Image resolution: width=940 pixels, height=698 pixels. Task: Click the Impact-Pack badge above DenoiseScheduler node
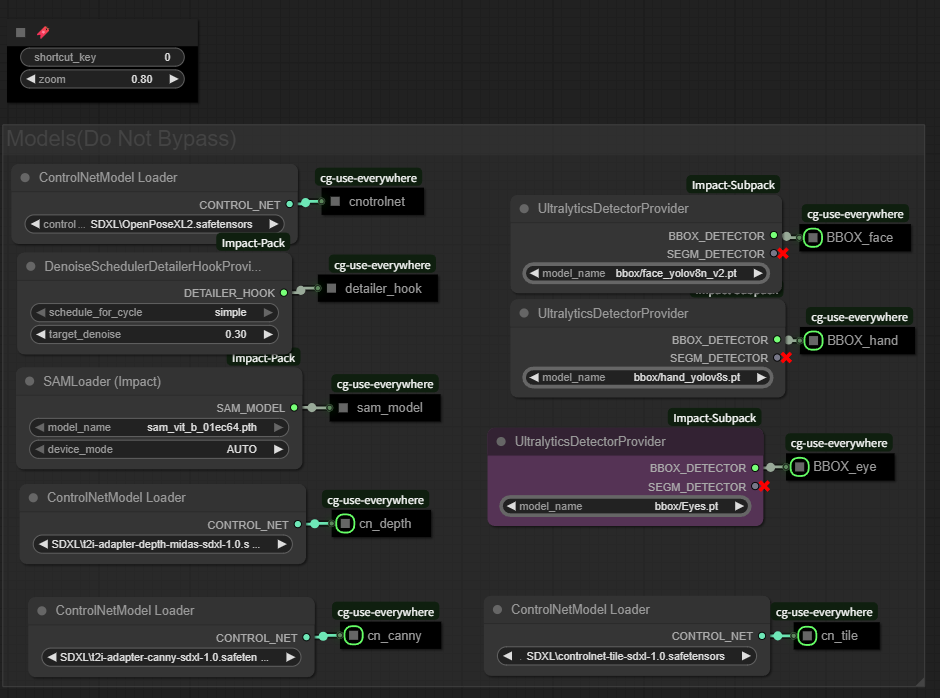click(253, 243)
